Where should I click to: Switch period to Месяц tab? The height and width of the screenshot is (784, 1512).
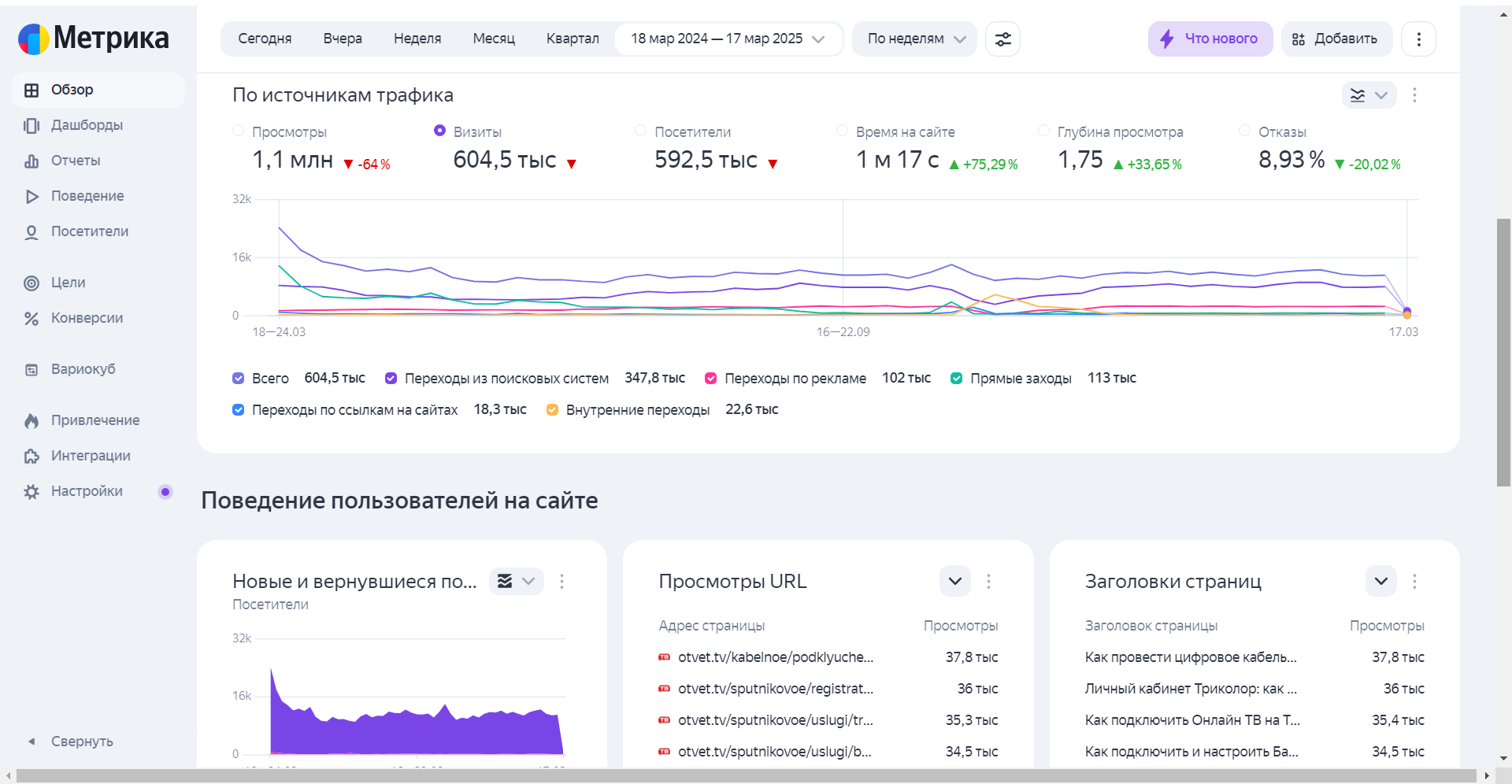point(493,39)
